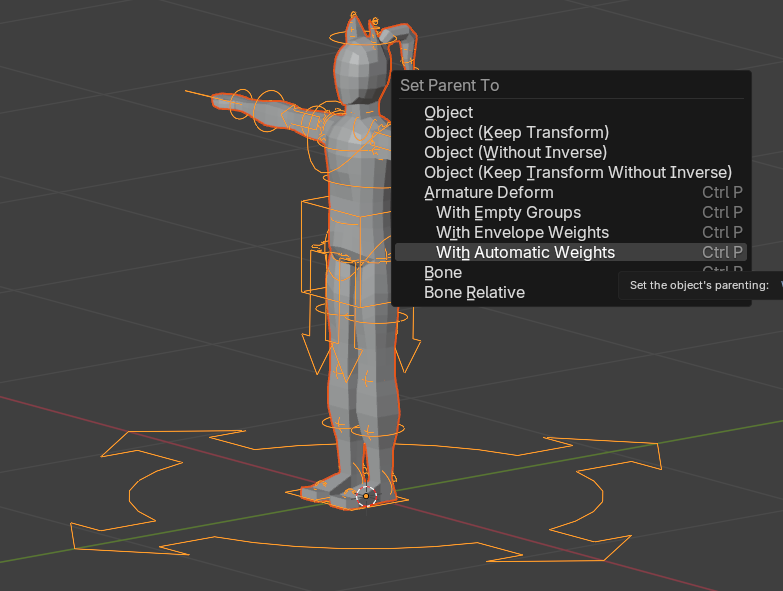Pick Object (Without Inverse) from menu
This screenshot has height=591, width=783.
pos(515,153)
